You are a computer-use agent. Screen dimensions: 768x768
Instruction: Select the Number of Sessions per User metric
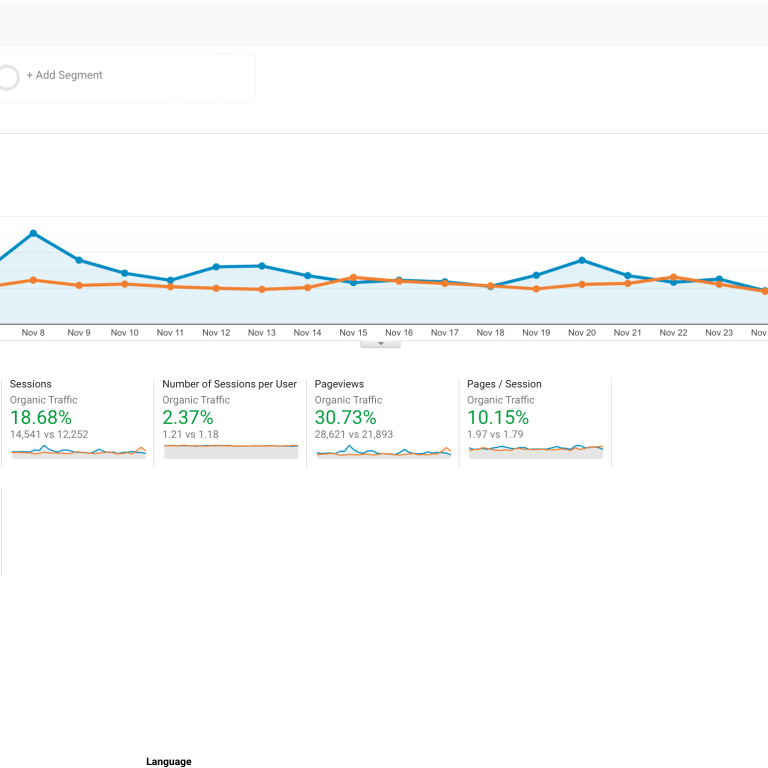pos(229,384)
